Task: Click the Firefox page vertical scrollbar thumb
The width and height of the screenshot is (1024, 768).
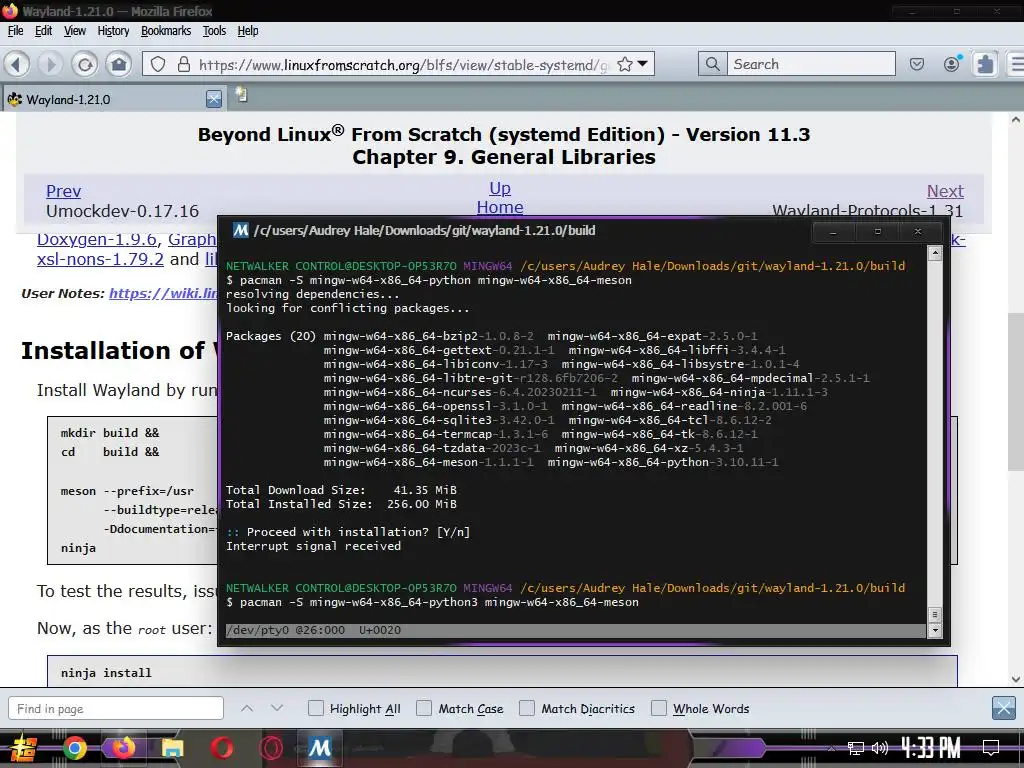Action: pyautogui.click(x=1016, y=391)
